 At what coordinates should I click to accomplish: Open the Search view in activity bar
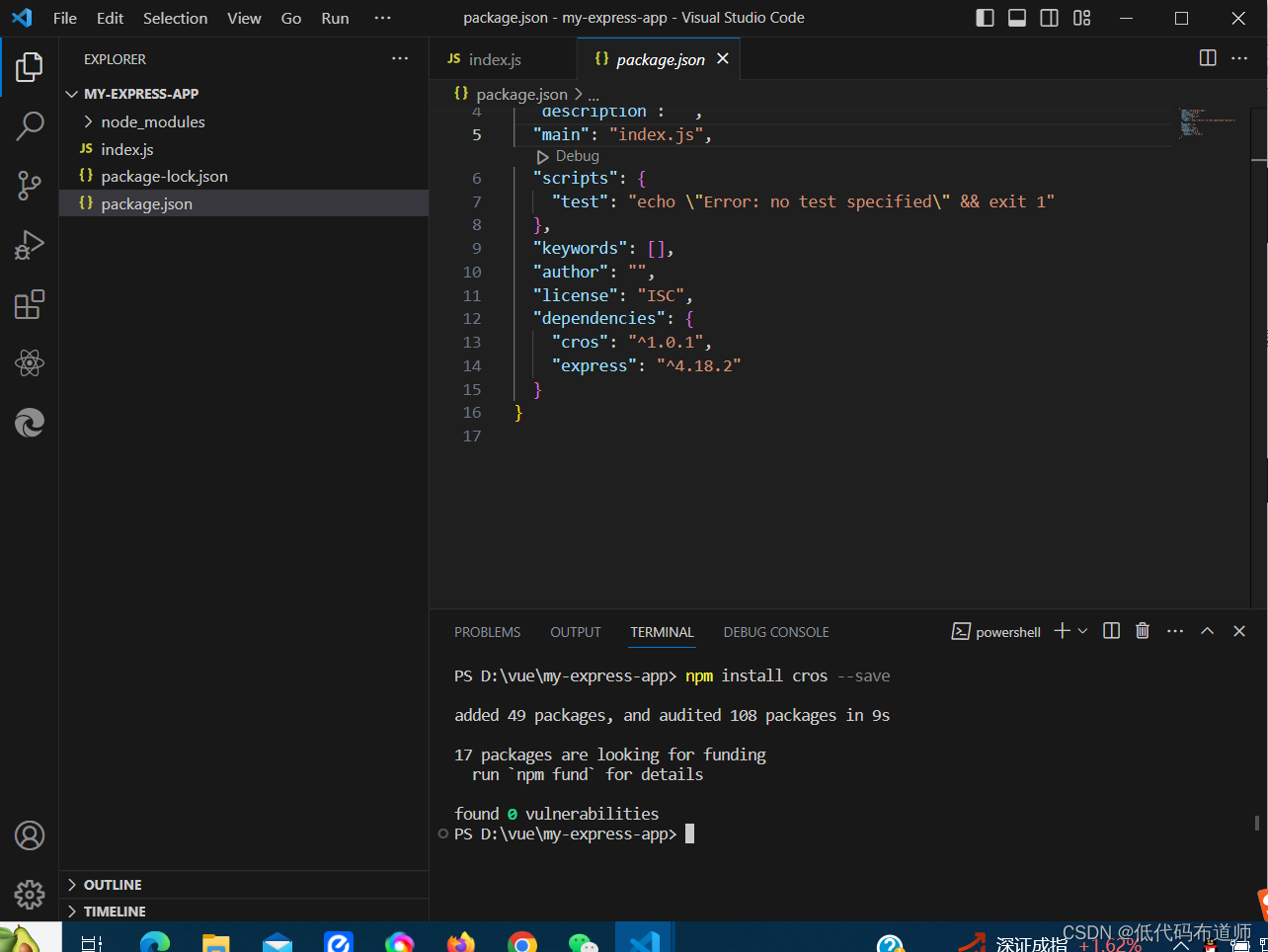(30, 126)
